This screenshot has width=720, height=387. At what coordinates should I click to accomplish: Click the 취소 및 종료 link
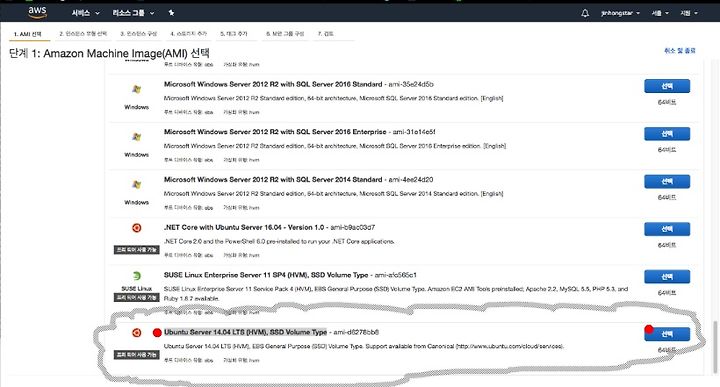coord(680,50)
